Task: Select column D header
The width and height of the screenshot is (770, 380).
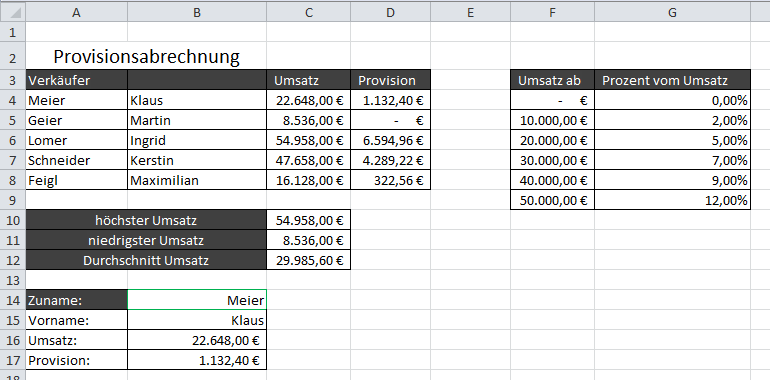Action: (390, 13)
